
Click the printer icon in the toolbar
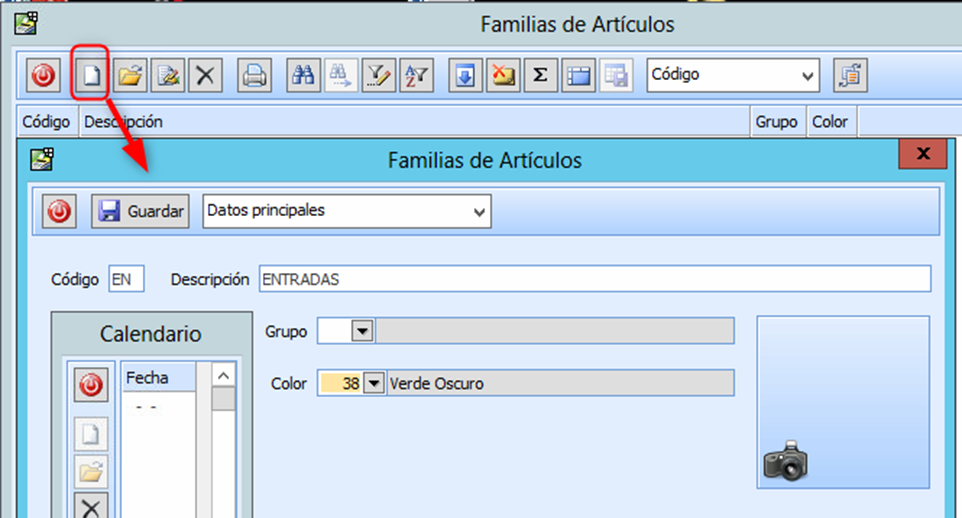click(x=254, y=76)
